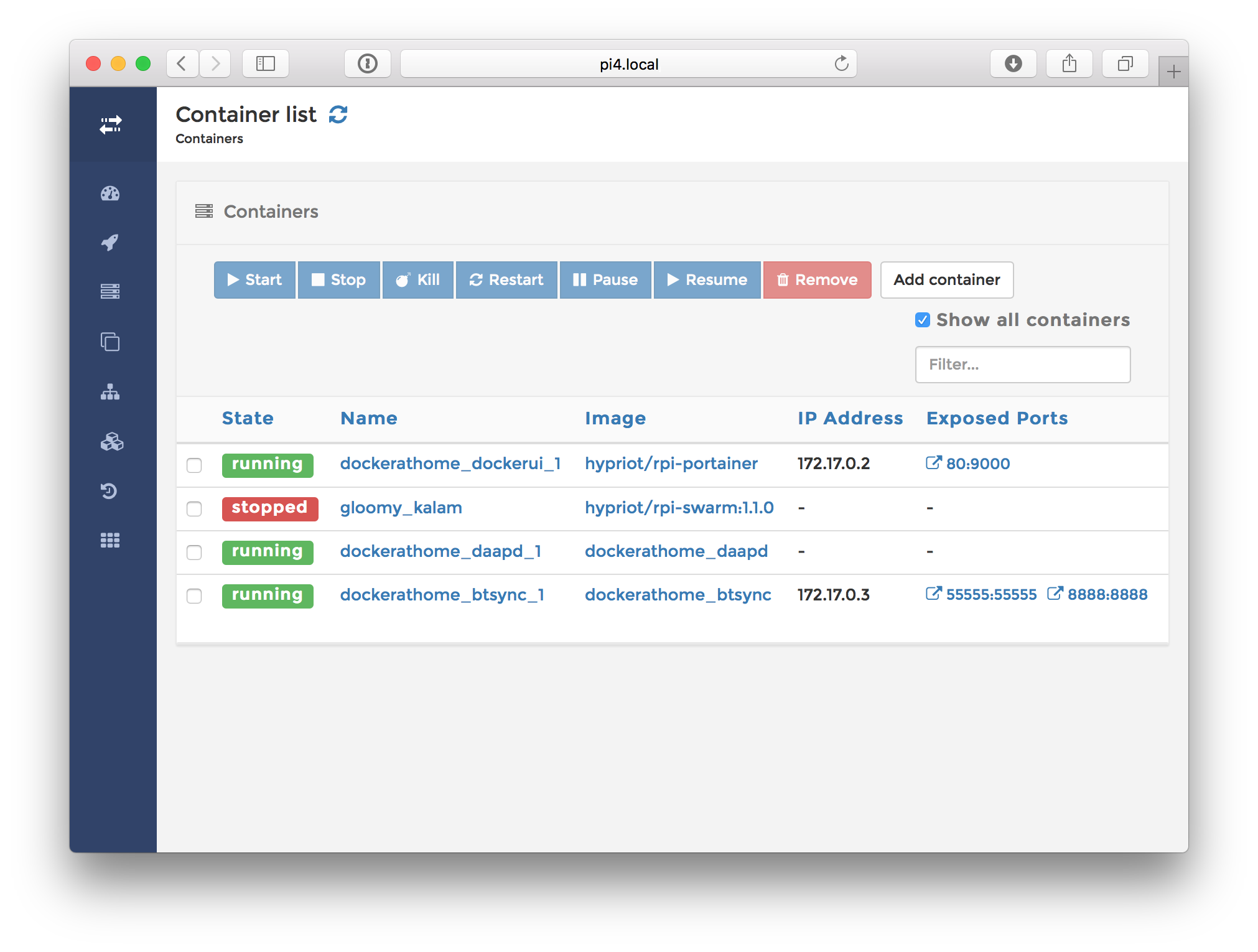Stop the selected container with Stop button
Image resolution: width=1258 pixels, height=952 pixels.
coord(338,280)
